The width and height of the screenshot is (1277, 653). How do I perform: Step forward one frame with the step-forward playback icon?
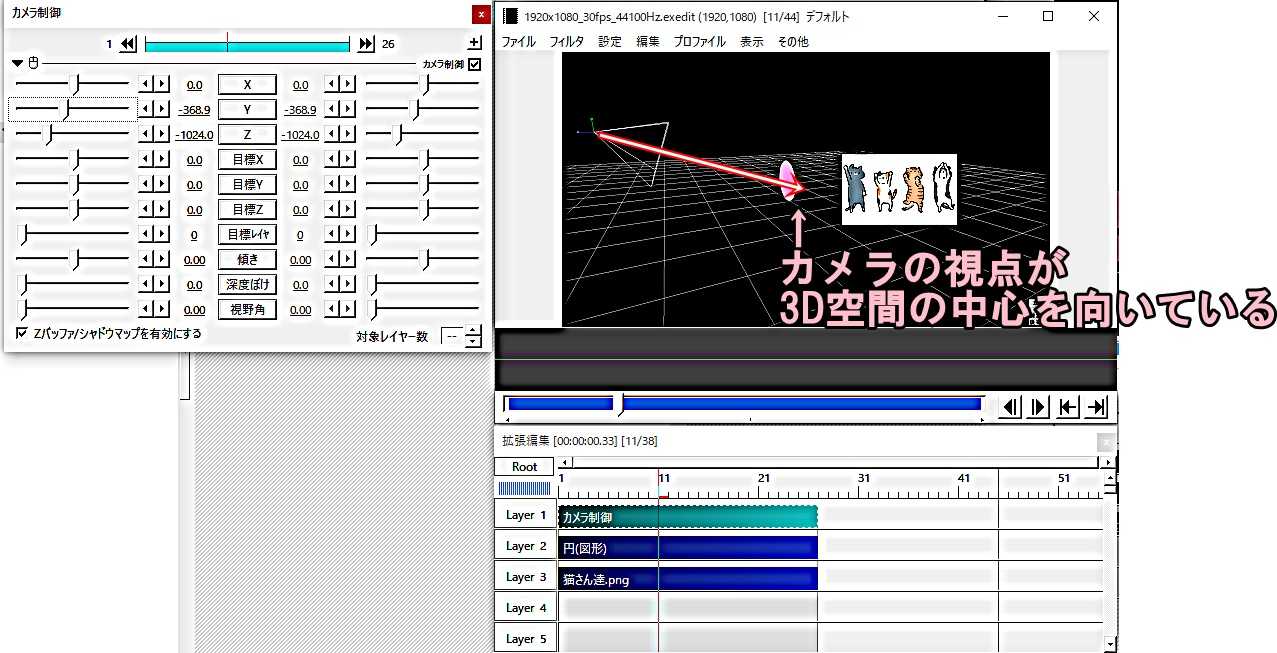click(1038, 406)
